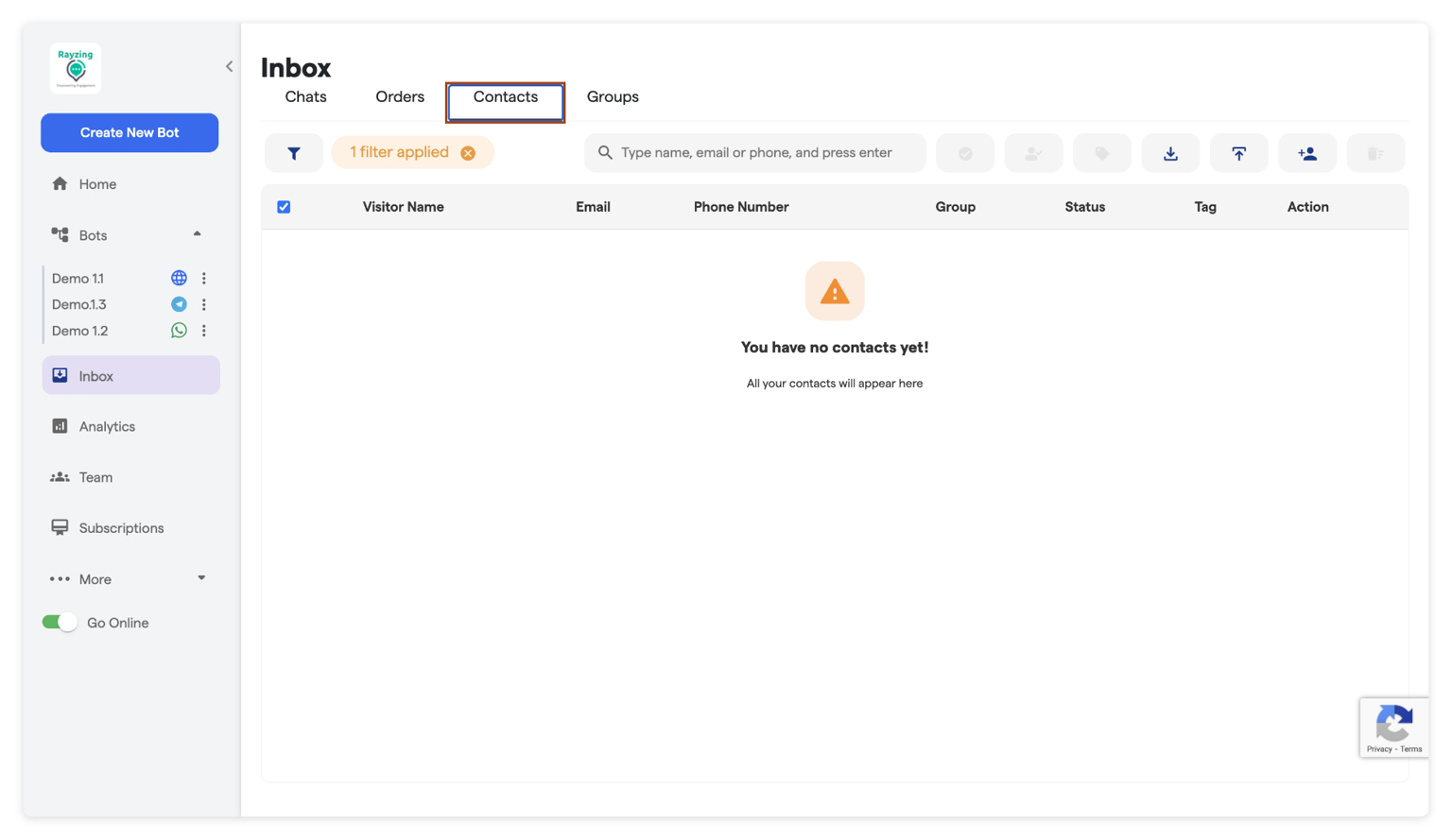
Task: Click the disabled tag icon in the toolbar
Action: (x=1101, y=152)
